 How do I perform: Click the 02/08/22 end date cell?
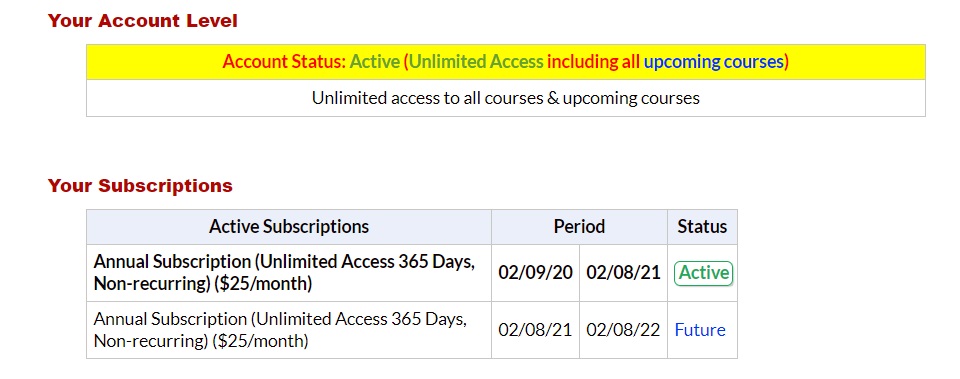(x=623, y=330)
